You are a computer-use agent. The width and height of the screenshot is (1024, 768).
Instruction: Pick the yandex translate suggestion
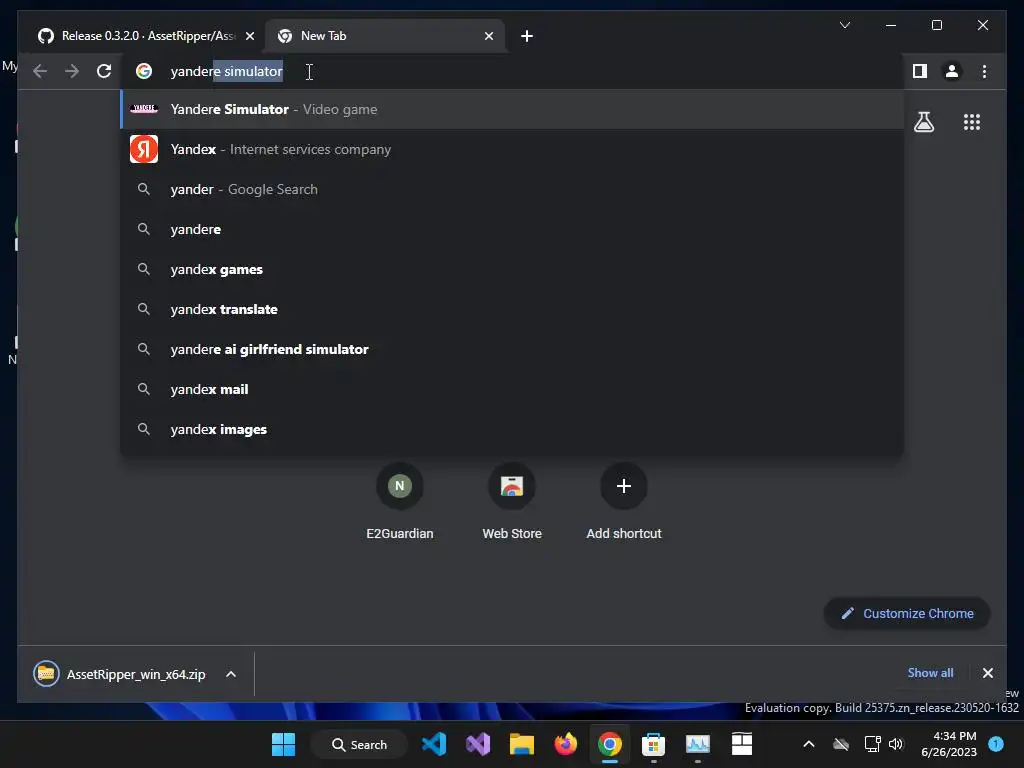click(513, 309)
